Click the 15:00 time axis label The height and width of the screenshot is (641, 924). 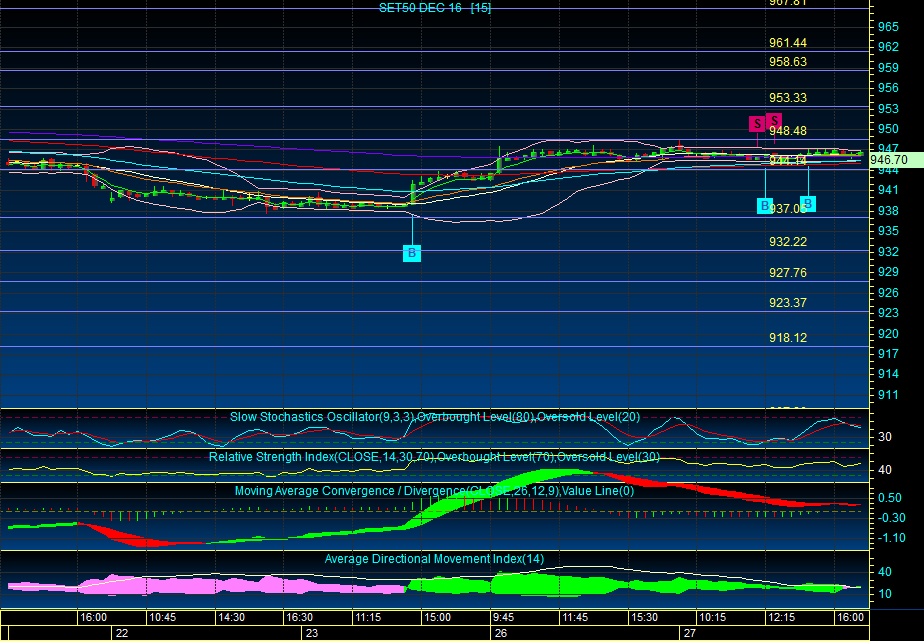437,617
